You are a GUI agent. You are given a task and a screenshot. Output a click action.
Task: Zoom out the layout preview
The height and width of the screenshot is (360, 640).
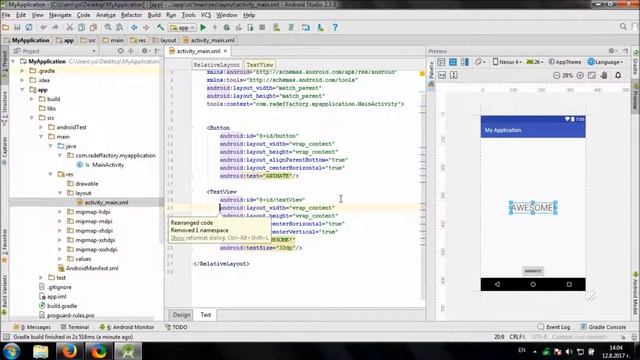pyautogui.click(x=556, y=76)
